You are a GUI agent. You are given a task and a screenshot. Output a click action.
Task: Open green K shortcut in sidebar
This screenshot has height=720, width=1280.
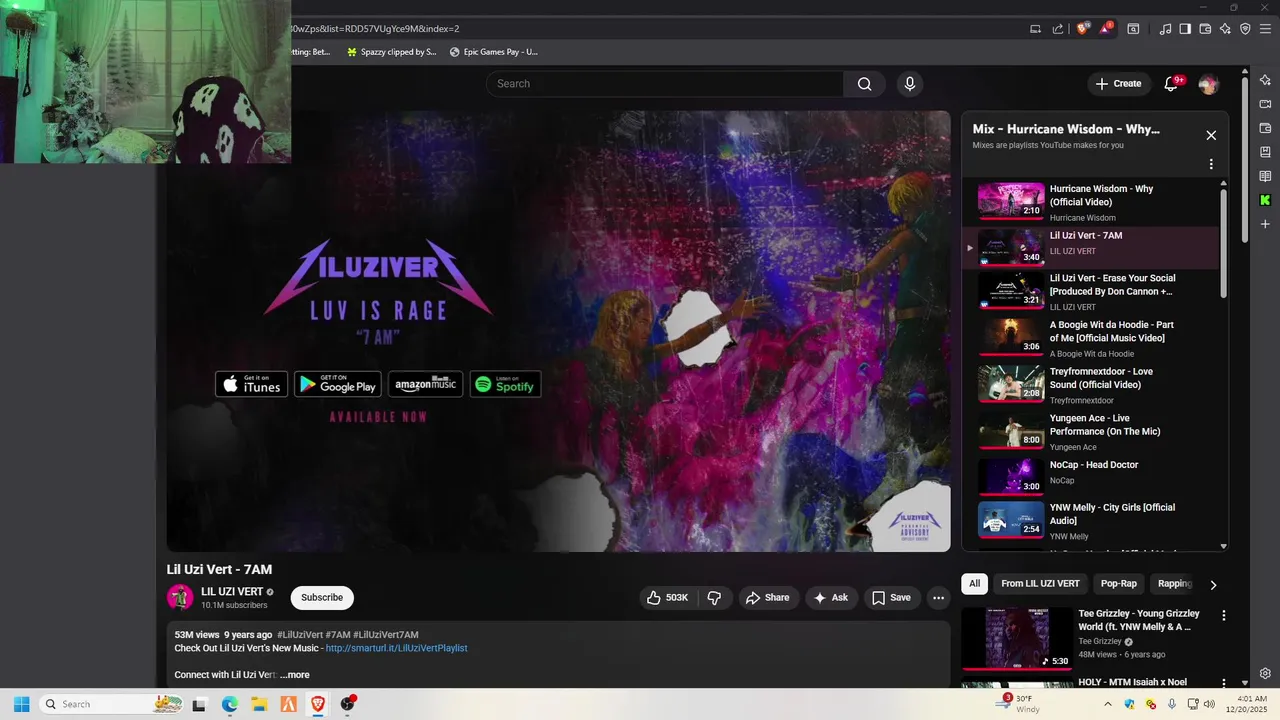[x=1265, y=200]
